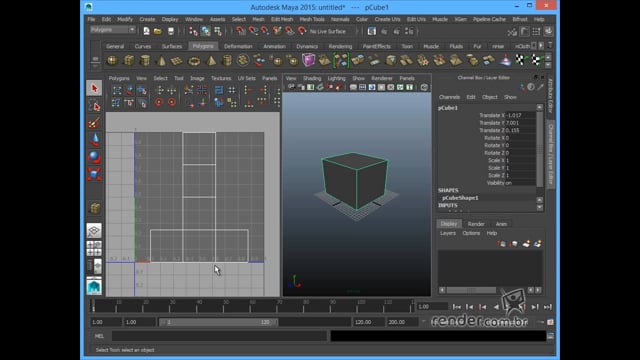Viewport: 640px width, 360px height.
Task: Switch to the Surfaces shelf tab
Action: point(171,46)
